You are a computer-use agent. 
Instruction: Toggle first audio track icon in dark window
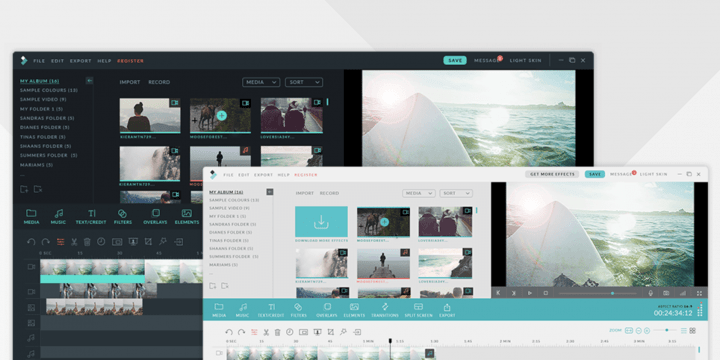(31, 338)
